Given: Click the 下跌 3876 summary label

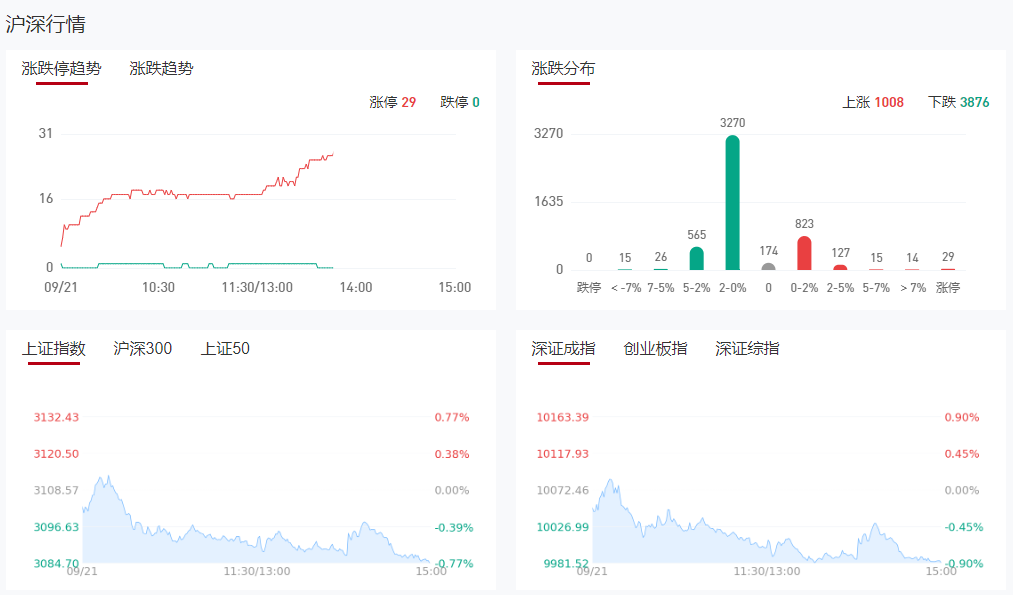Looking at the screenshot, I should (958, 102).
